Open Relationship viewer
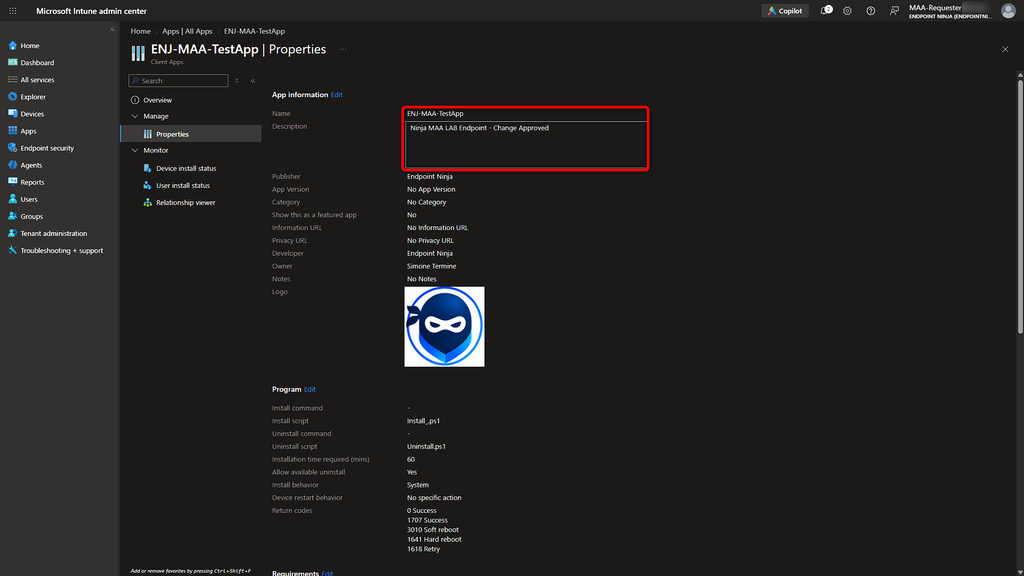The image size is (1024, 576). pyautogui.click(x=185, y=202)
